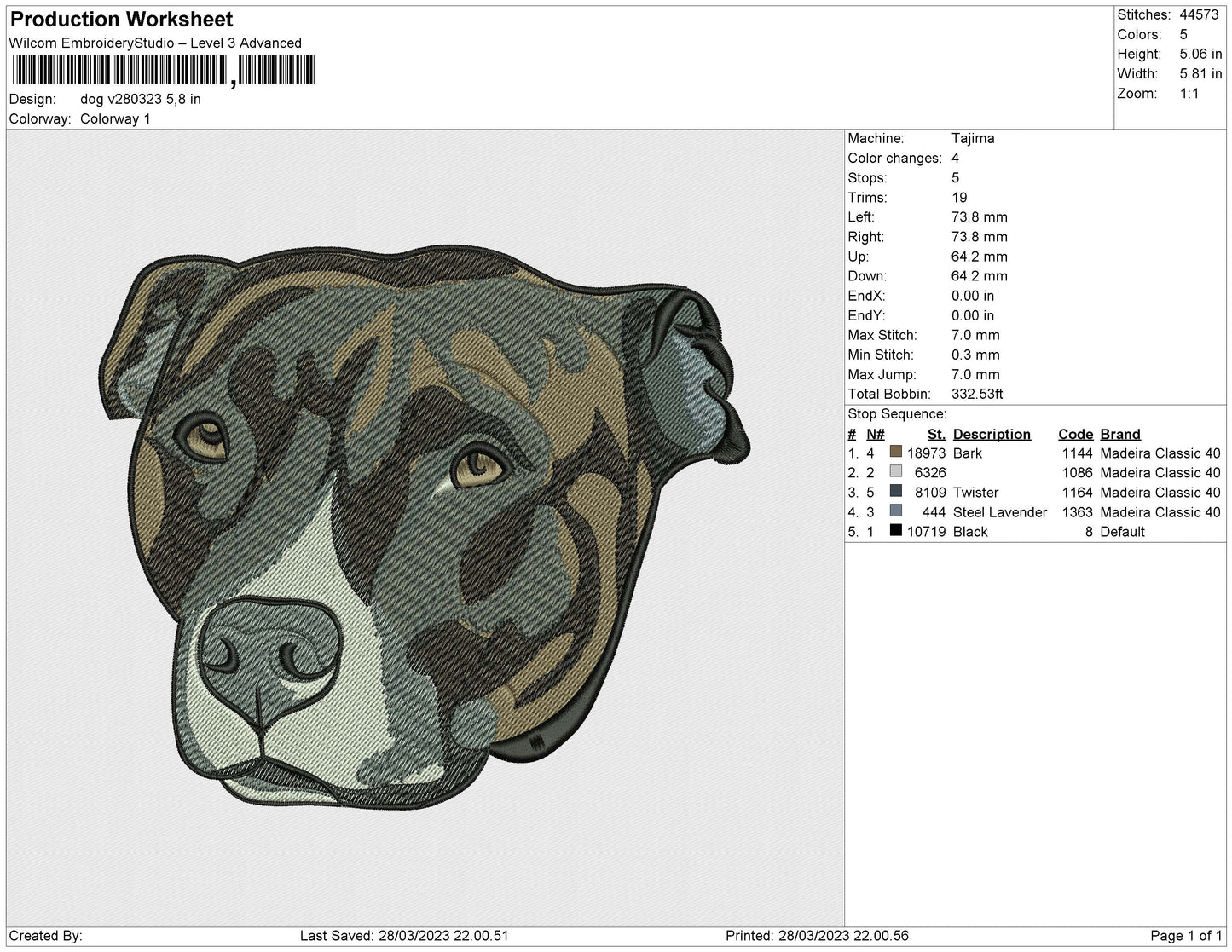Click the 'Default' brand entry
Image resolution: width=1232 pixels, height=952 pixels.
coord(1123,532)
